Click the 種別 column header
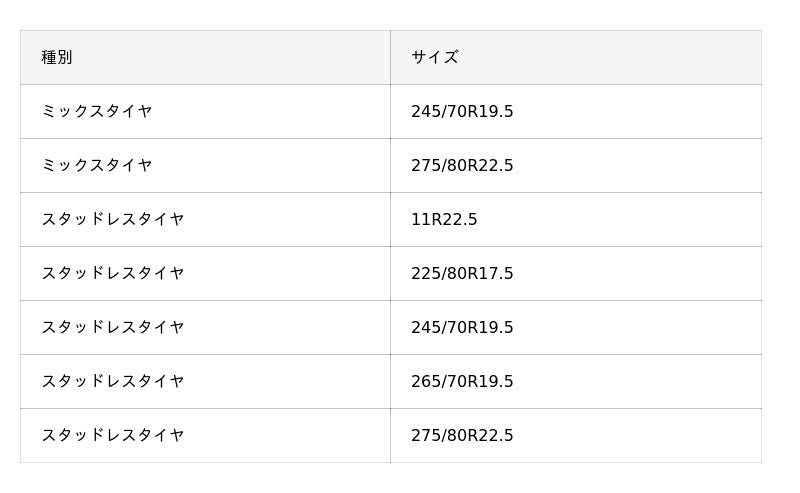 [x=57, y=57]
